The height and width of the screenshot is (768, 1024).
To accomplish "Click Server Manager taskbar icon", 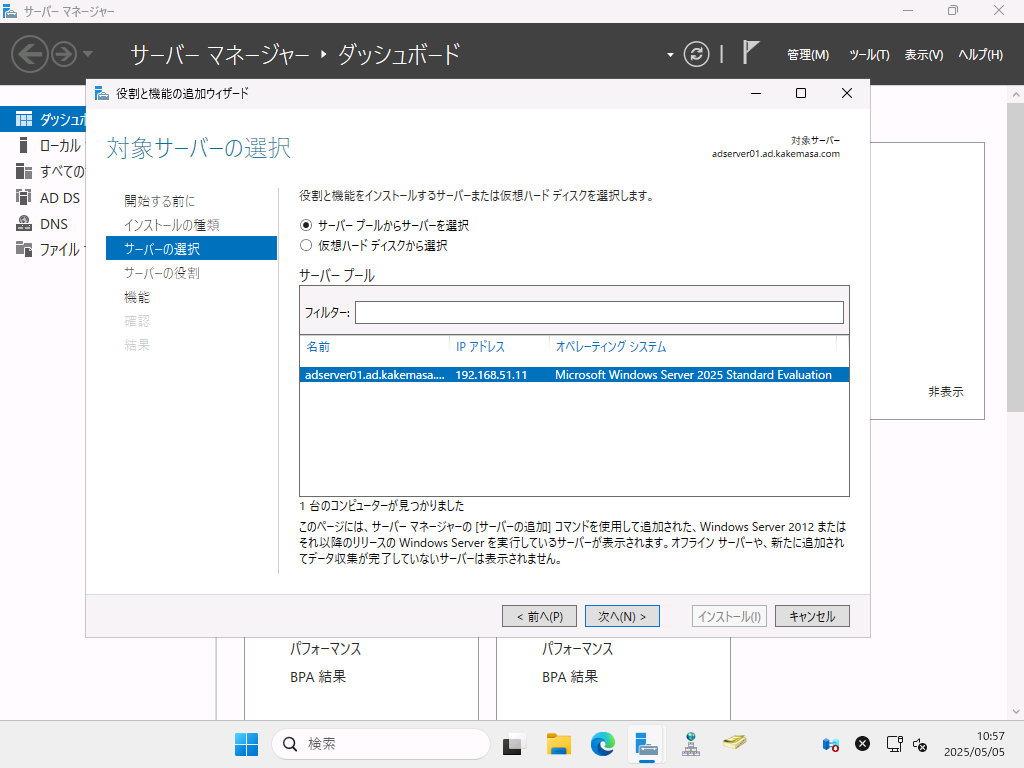I will point(647,744).
